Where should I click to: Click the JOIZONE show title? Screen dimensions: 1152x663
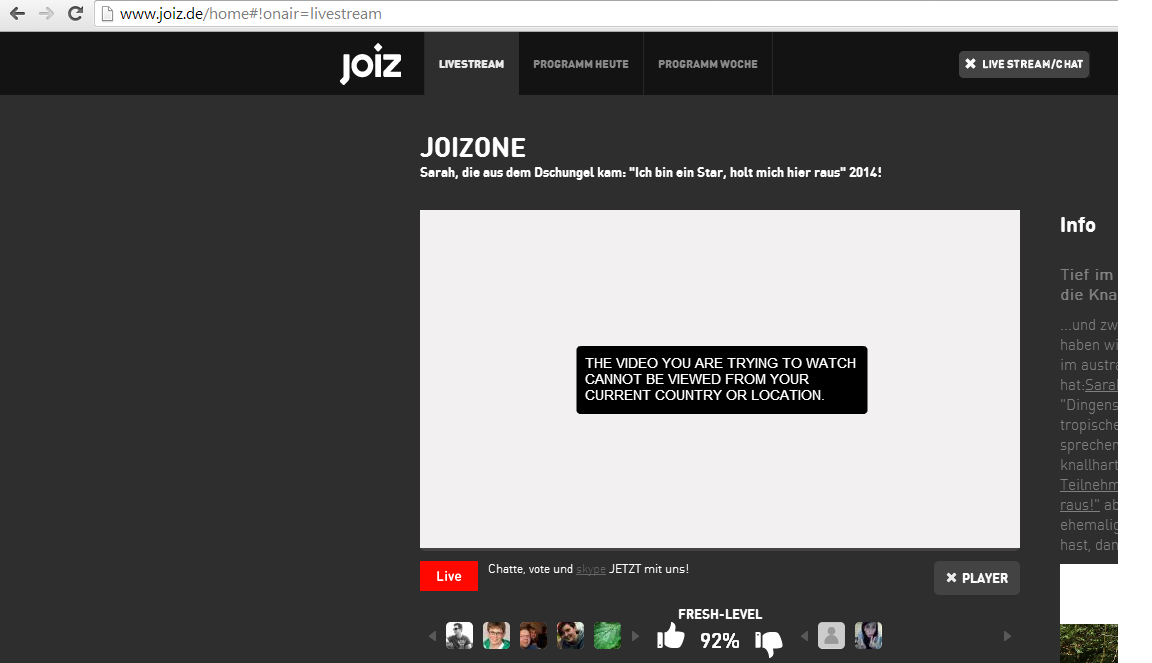click(472, 148)
